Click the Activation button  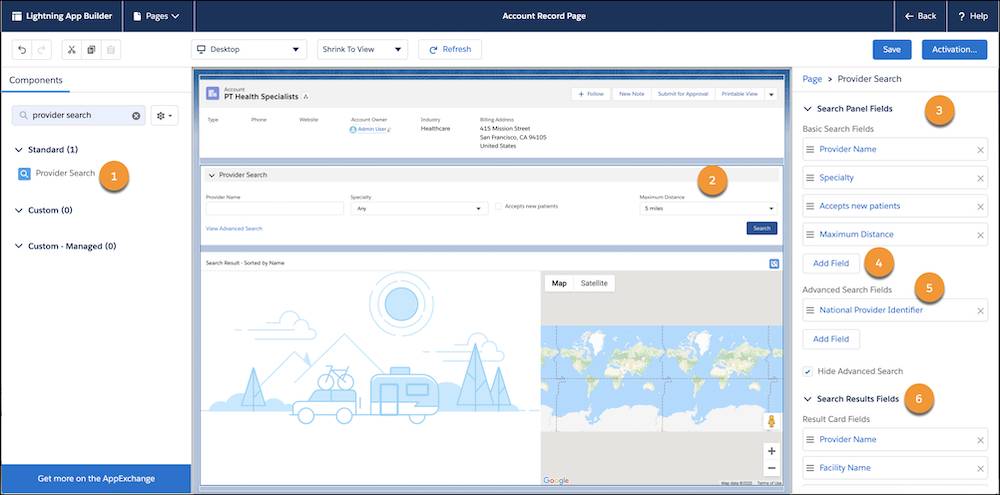tap(954, 50)
